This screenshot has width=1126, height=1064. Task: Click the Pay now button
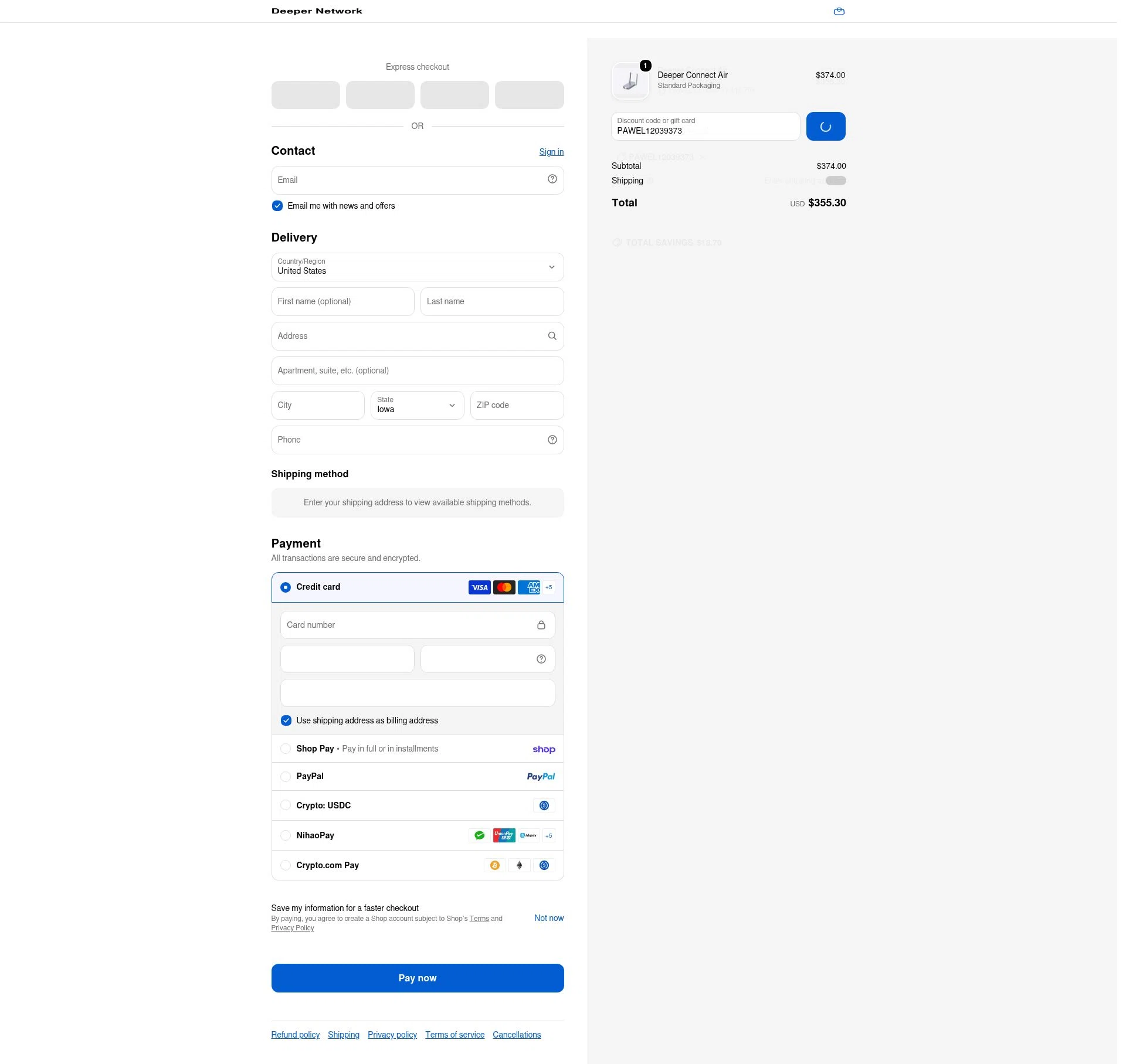coord(418,978)
